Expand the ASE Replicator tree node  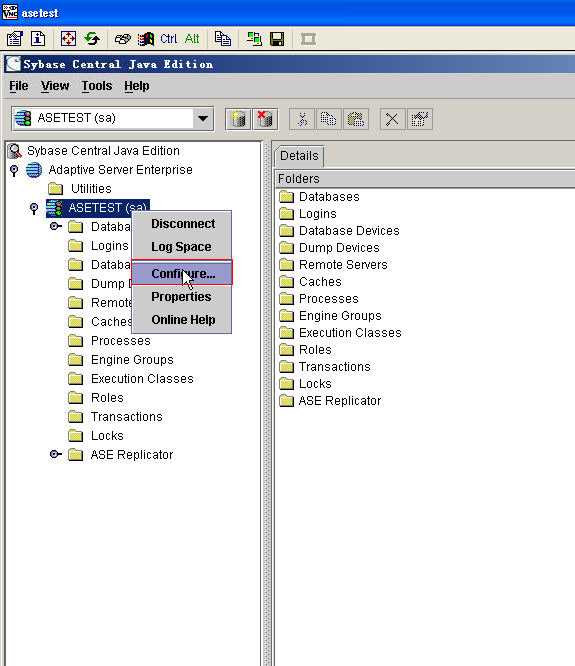click(56, 454)
